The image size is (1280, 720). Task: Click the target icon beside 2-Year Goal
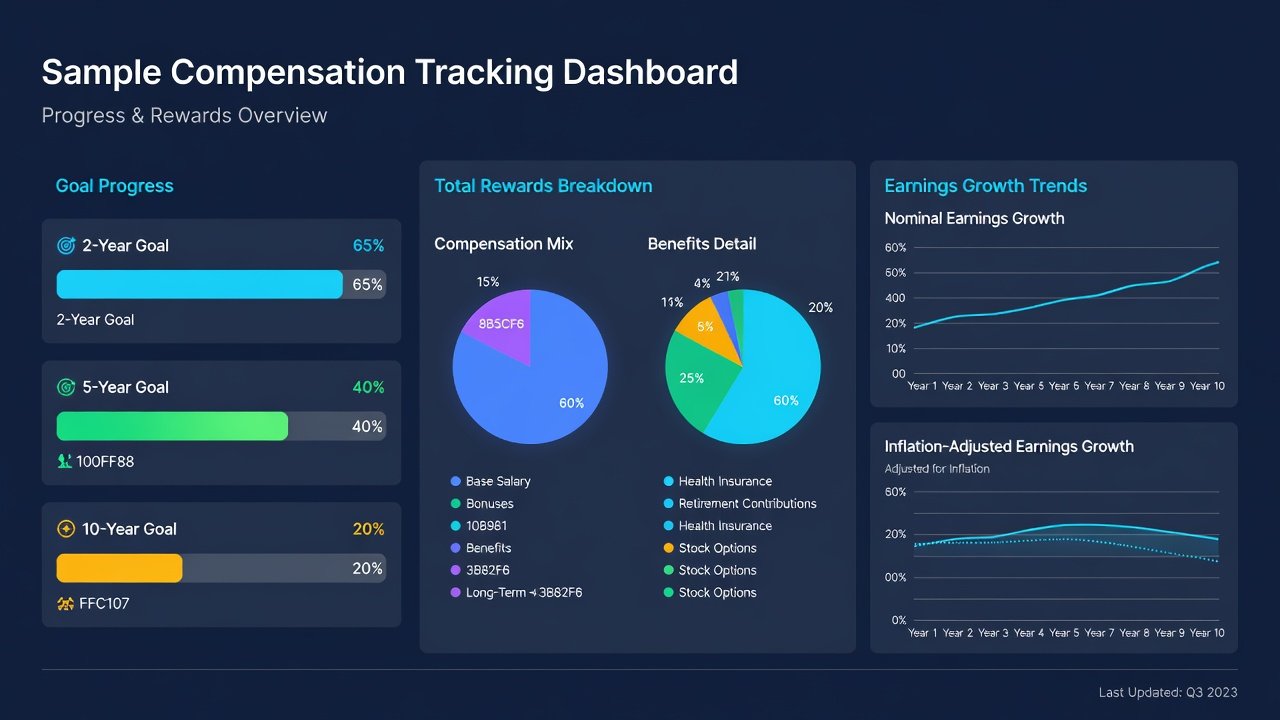pos(67,245)
